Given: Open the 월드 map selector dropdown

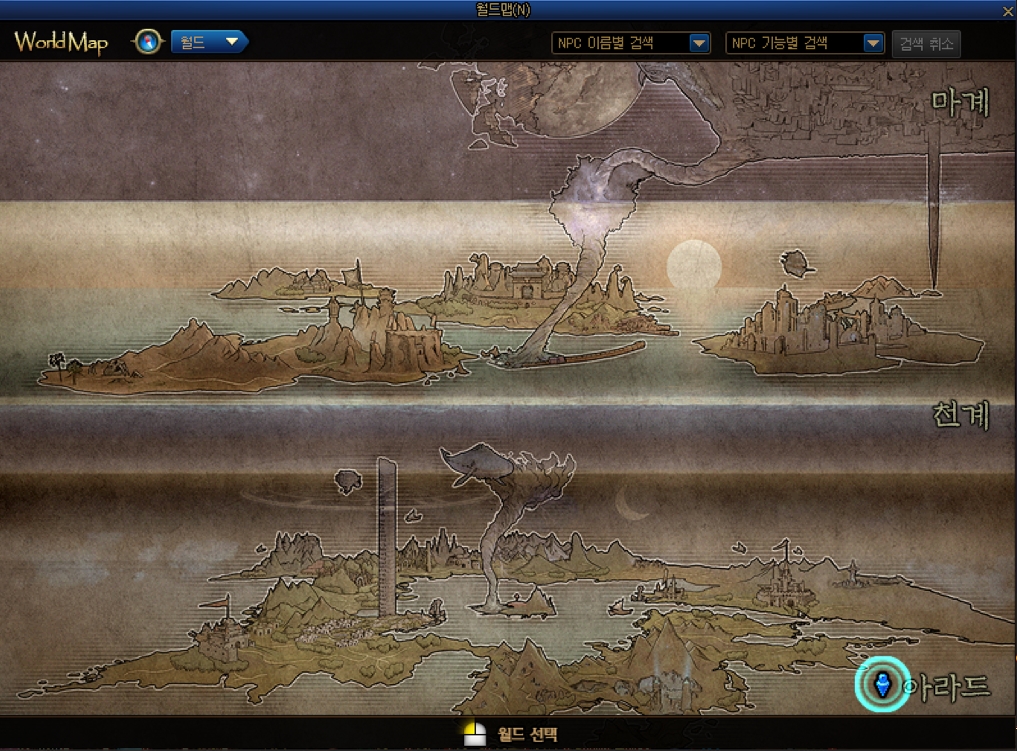Looking at the screenshot, I should tap(209, 42).
